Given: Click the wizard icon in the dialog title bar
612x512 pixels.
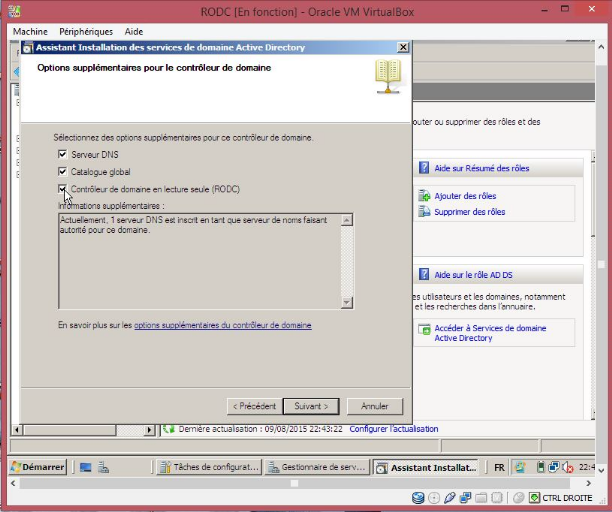Looking at the screenshot, I should [27, 48].
